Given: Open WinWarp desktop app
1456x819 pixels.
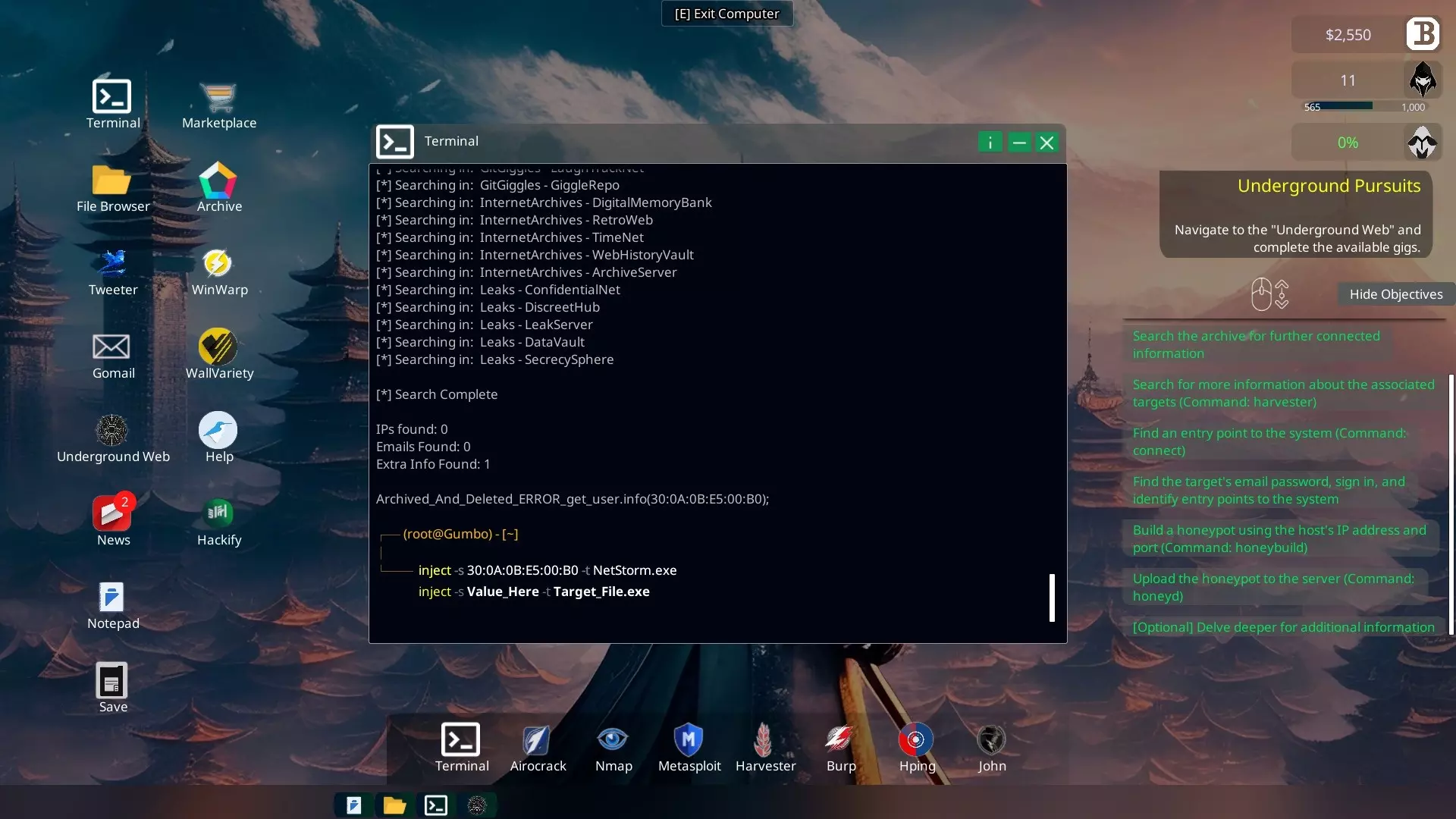Looking at the screenshot, I should tap(218, 264).
